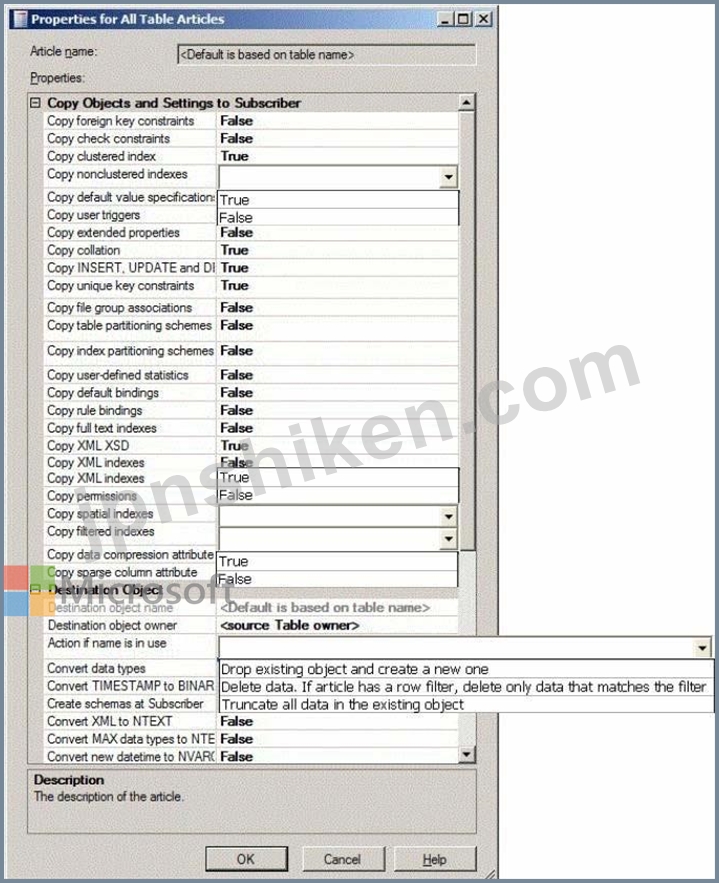Open the Copy nonclustered indexes dropdown
The width and height of the screenshot is (719, 883).
point(448,177)
